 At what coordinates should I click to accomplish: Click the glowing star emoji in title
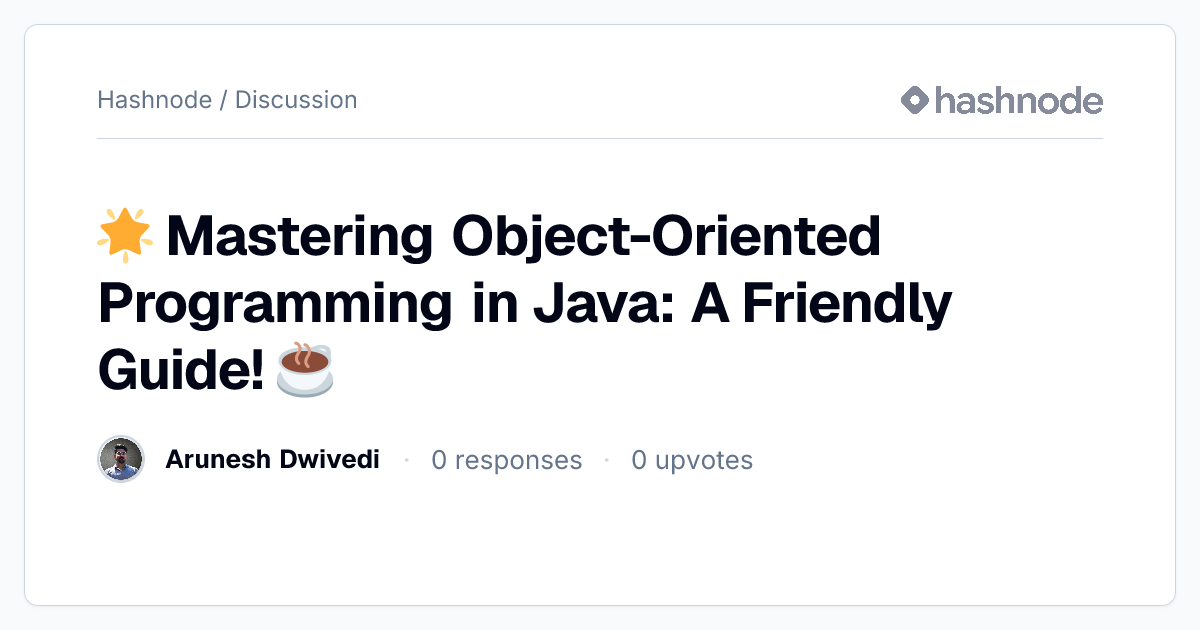point(125,236)
